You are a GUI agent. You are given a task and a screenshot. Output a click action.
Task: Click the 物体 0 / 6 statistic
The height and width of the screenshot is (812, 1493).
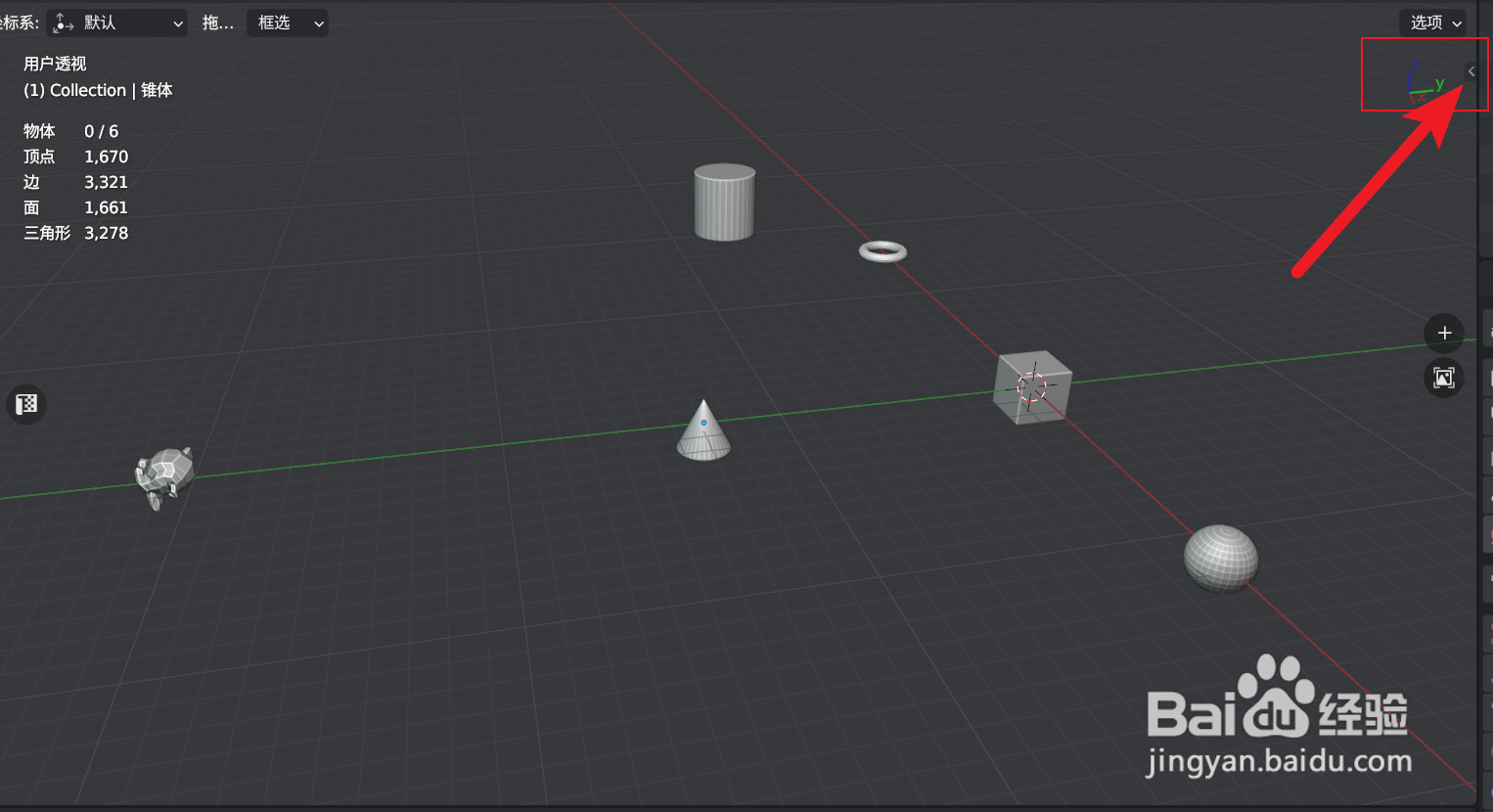coord(71,131)
